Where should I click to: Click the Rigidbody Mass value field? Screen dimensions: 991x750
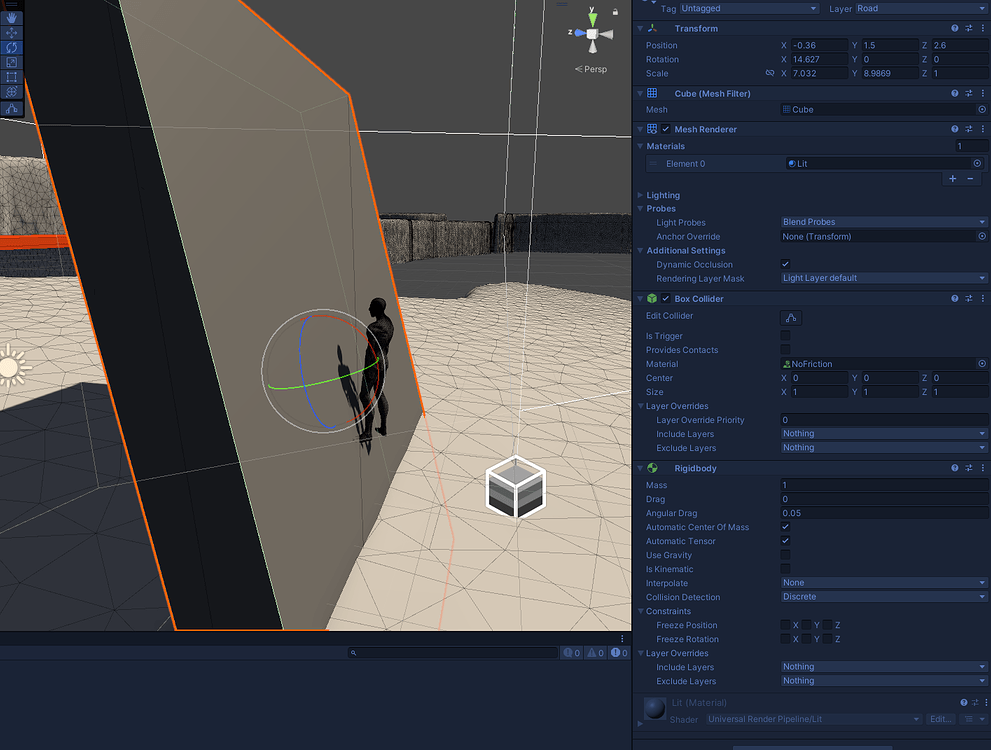click(x=884, y=485)
